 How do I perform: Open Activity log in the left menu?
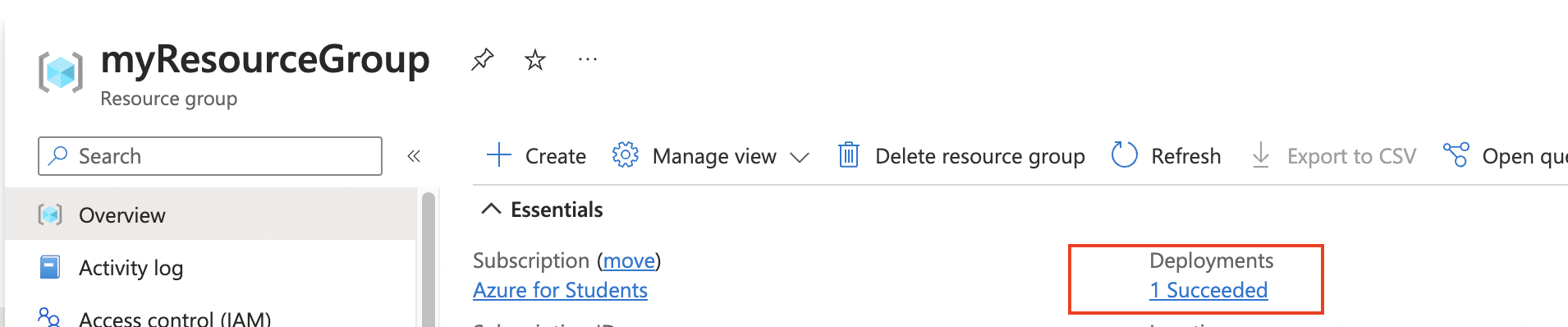(x=210, y=268)
